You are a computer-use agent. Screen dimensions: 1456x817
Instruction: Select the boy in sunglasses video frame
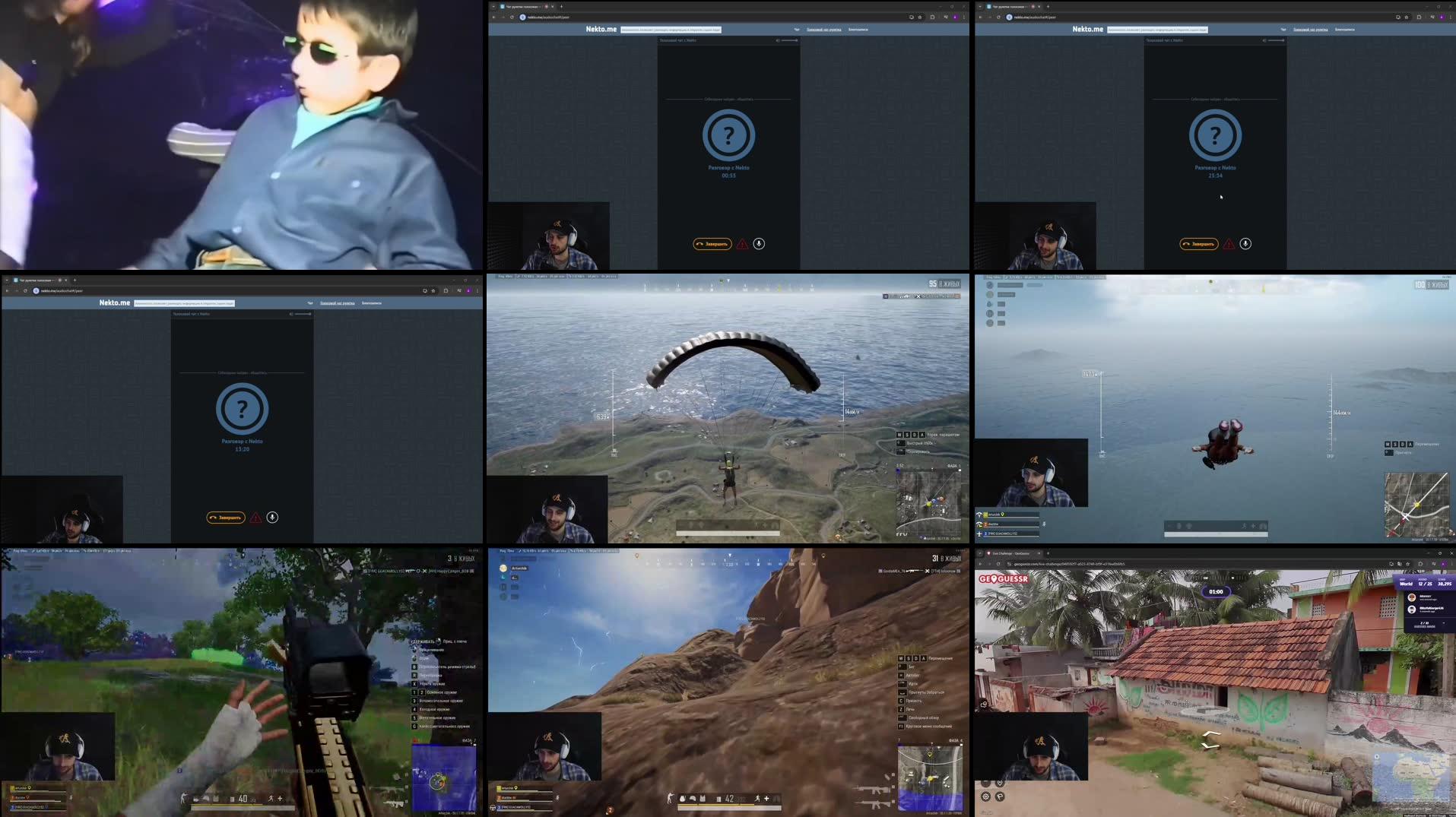pos(242,135)
